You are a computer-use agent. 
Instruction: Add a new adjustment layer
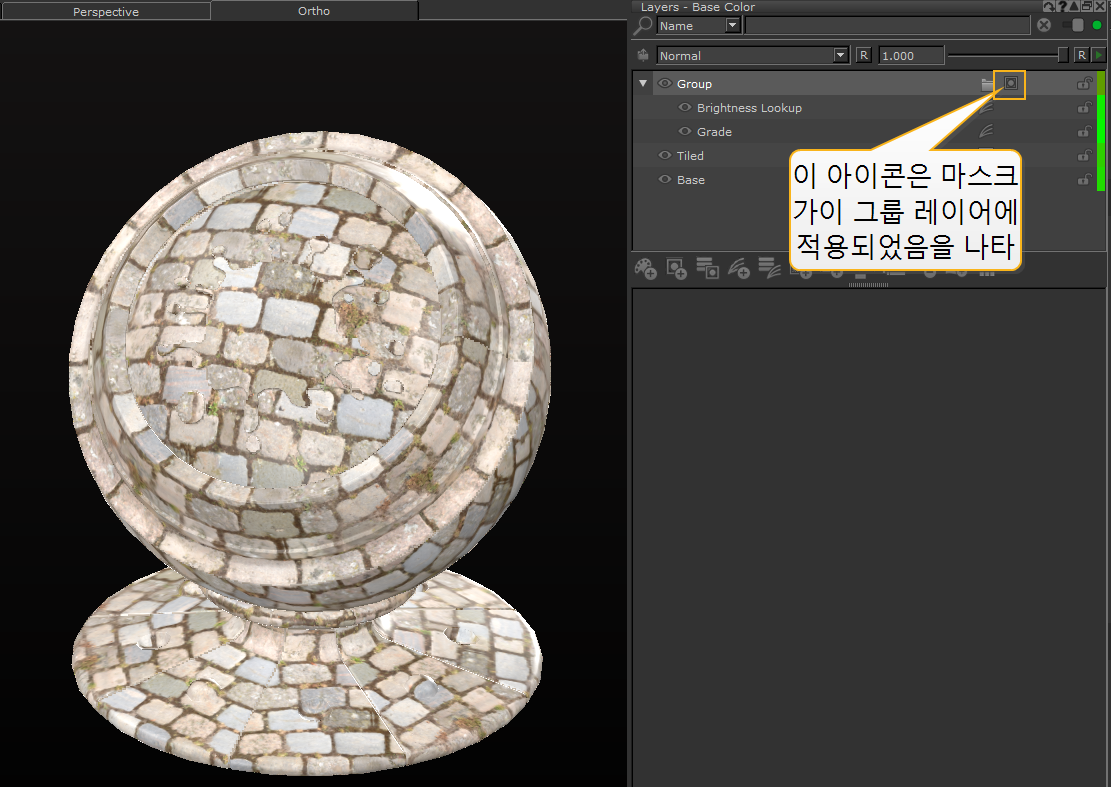point(739,269)
